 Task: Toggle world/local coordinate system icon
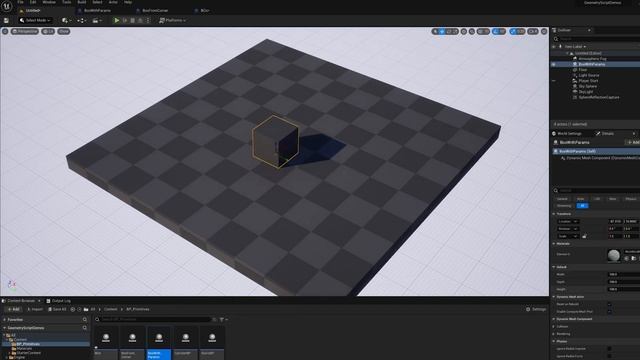click(464, 31)
